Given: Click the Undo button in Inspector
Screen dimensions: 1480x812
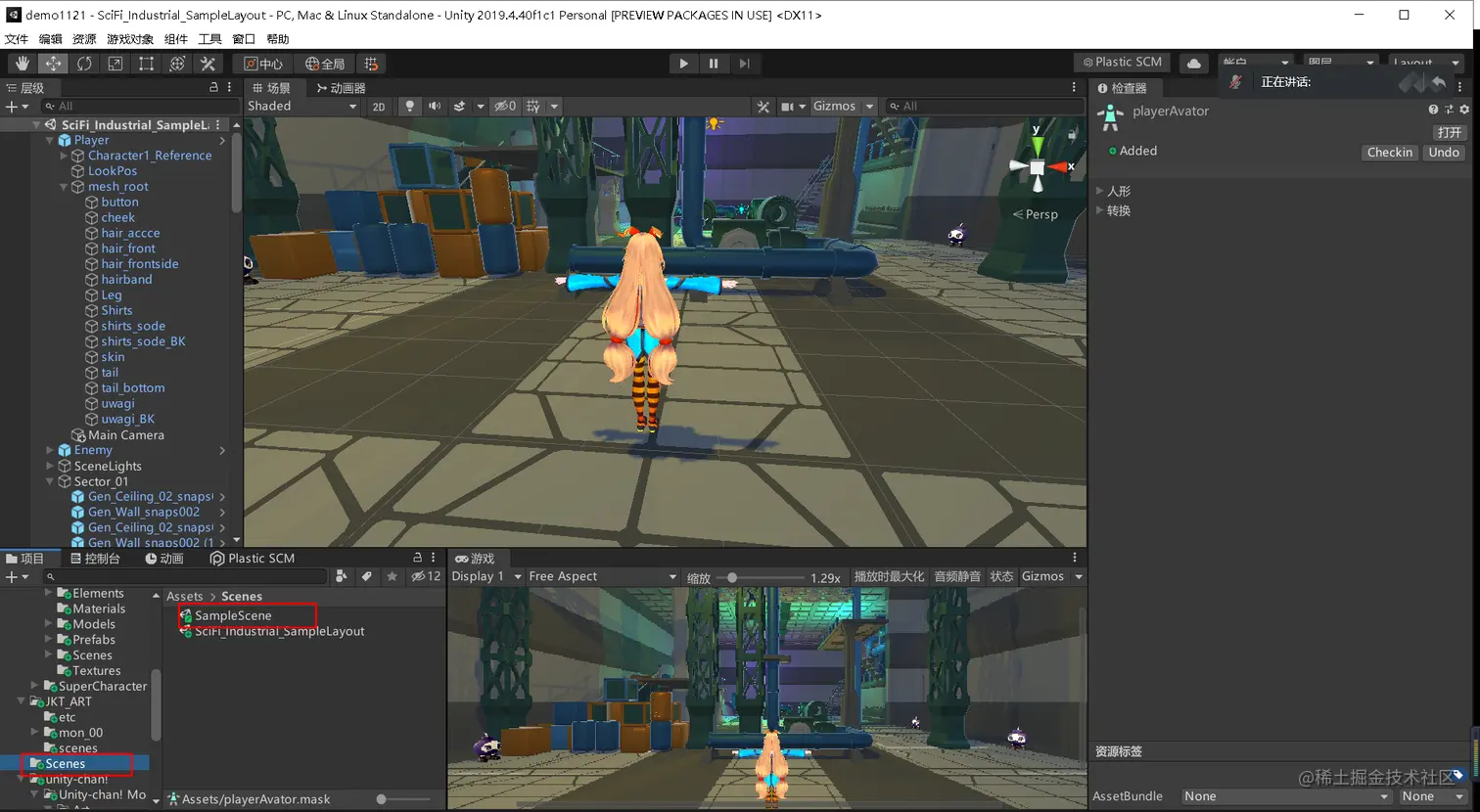Looking at the screenshot, I should [1444, 153].
